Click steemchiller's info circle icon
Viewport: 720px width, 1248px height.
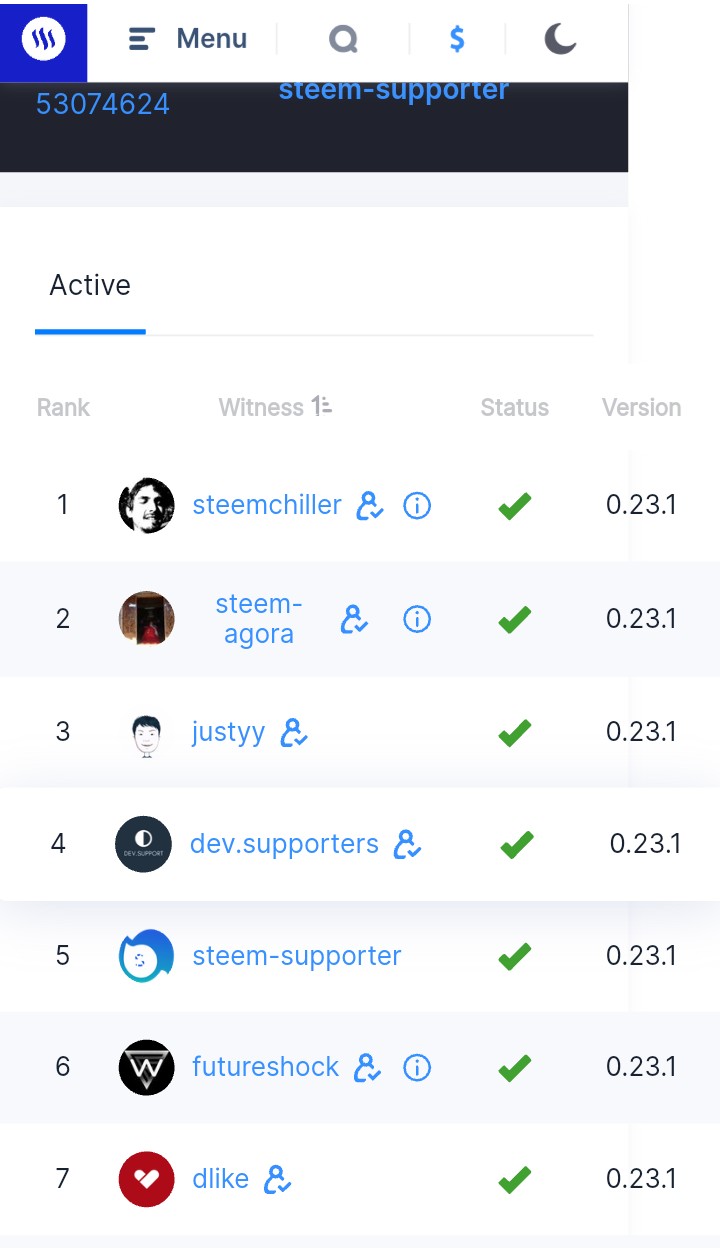click(x=417, y=506)
